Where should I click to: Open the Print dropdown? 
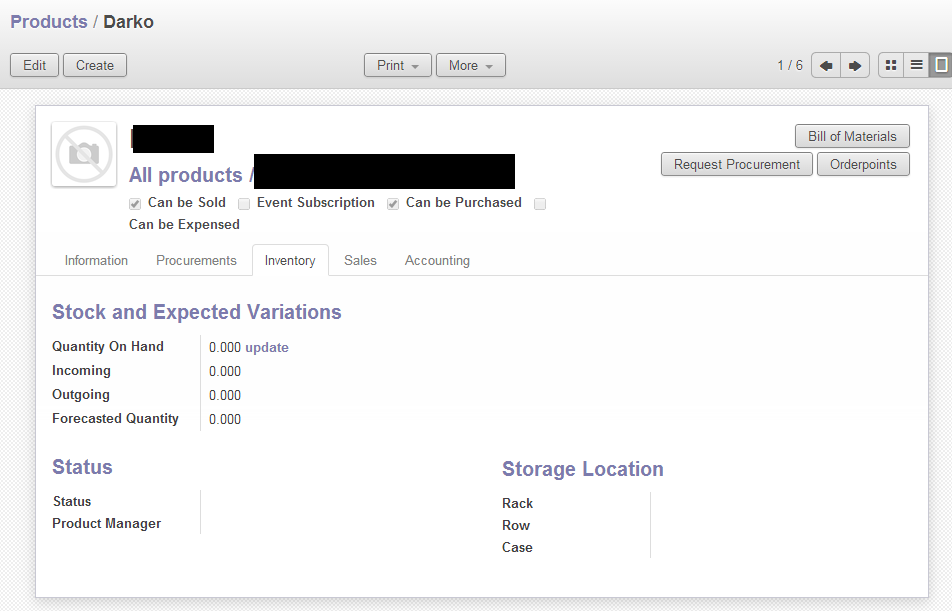(398, 66)
